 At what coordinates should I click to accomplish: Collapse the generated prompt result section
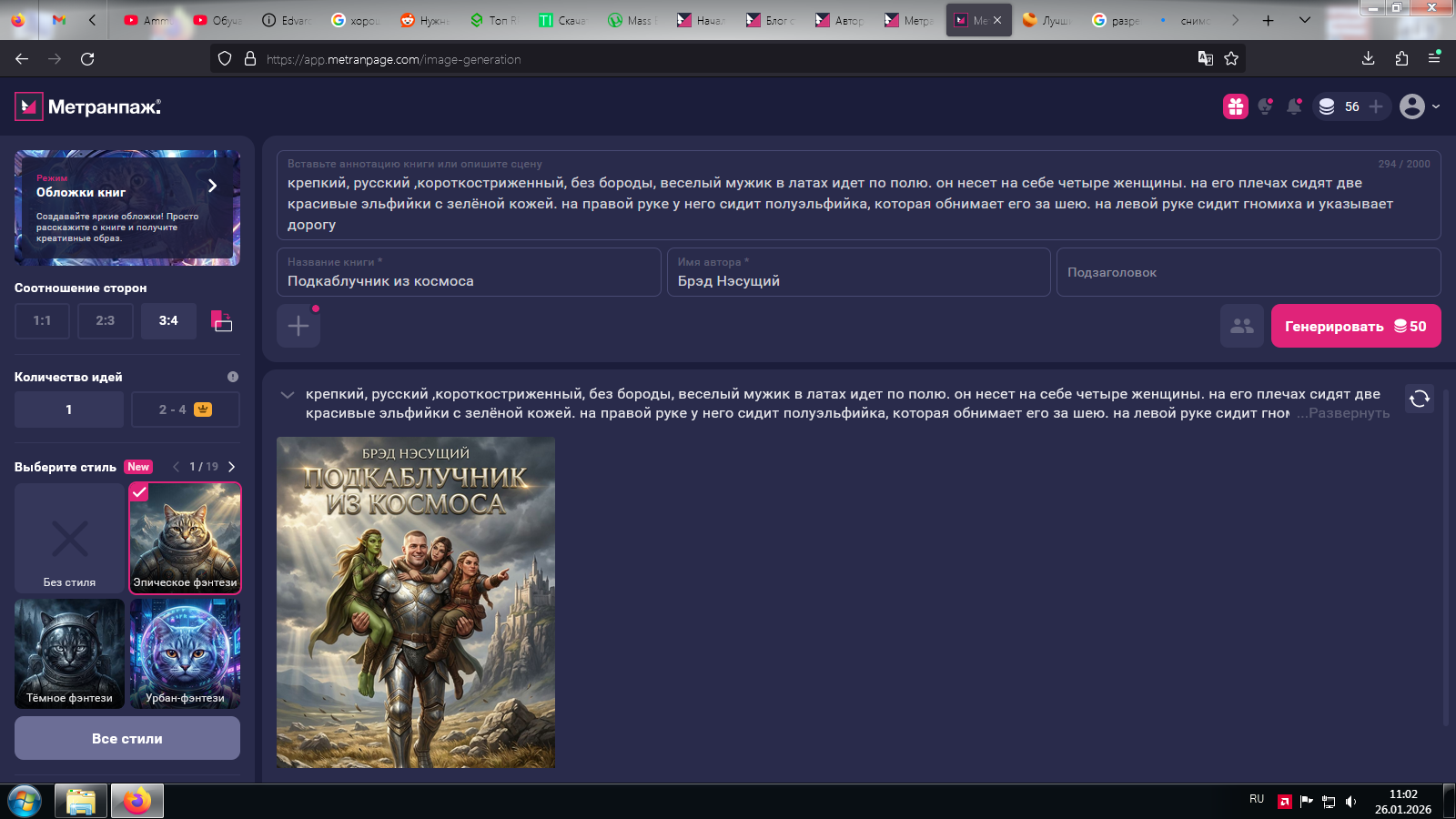[288, 395]
